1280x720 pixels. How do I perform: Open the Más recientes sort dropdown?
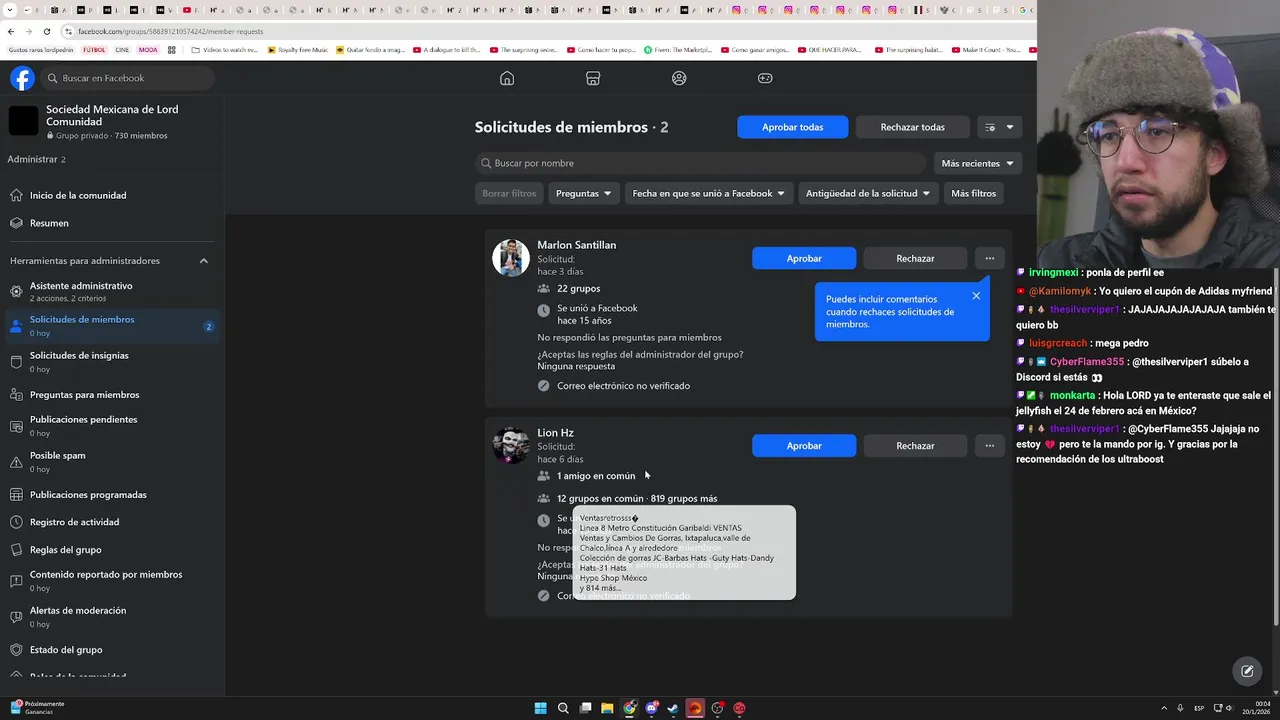[977, 163]
